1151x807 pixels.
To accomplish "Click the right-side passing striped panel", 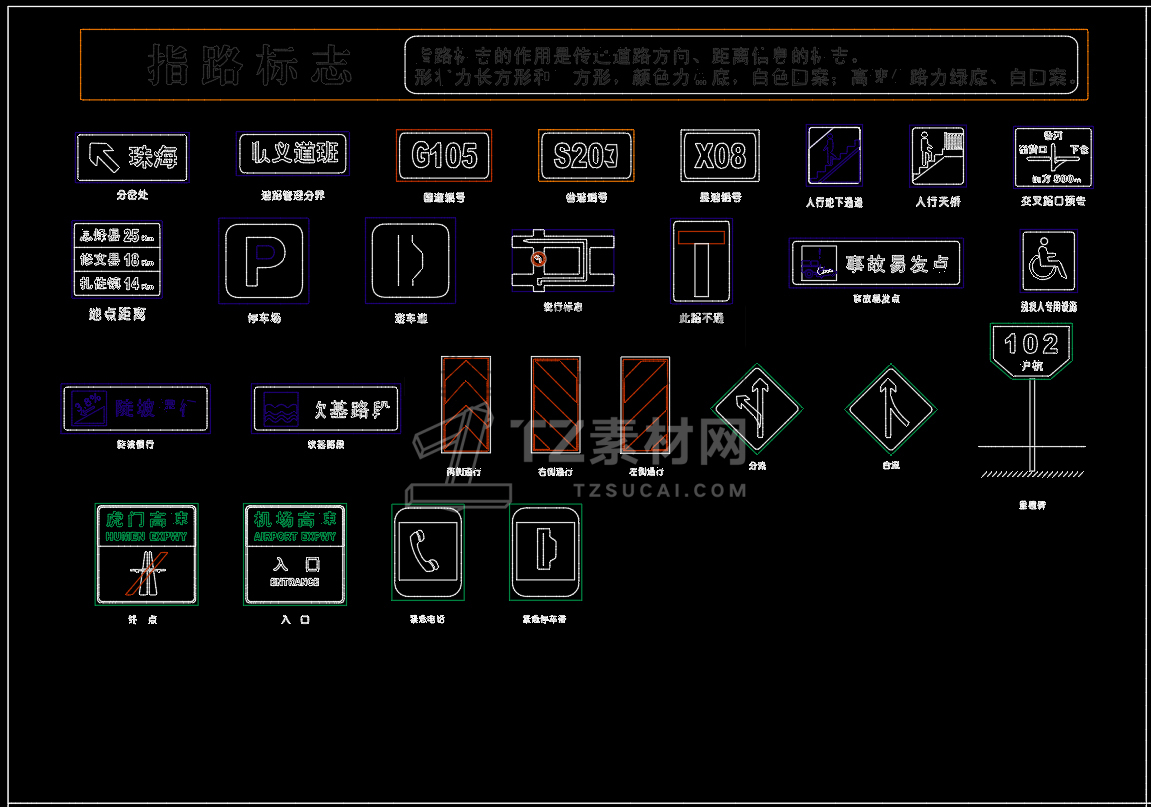I will (x=556, y=405).
